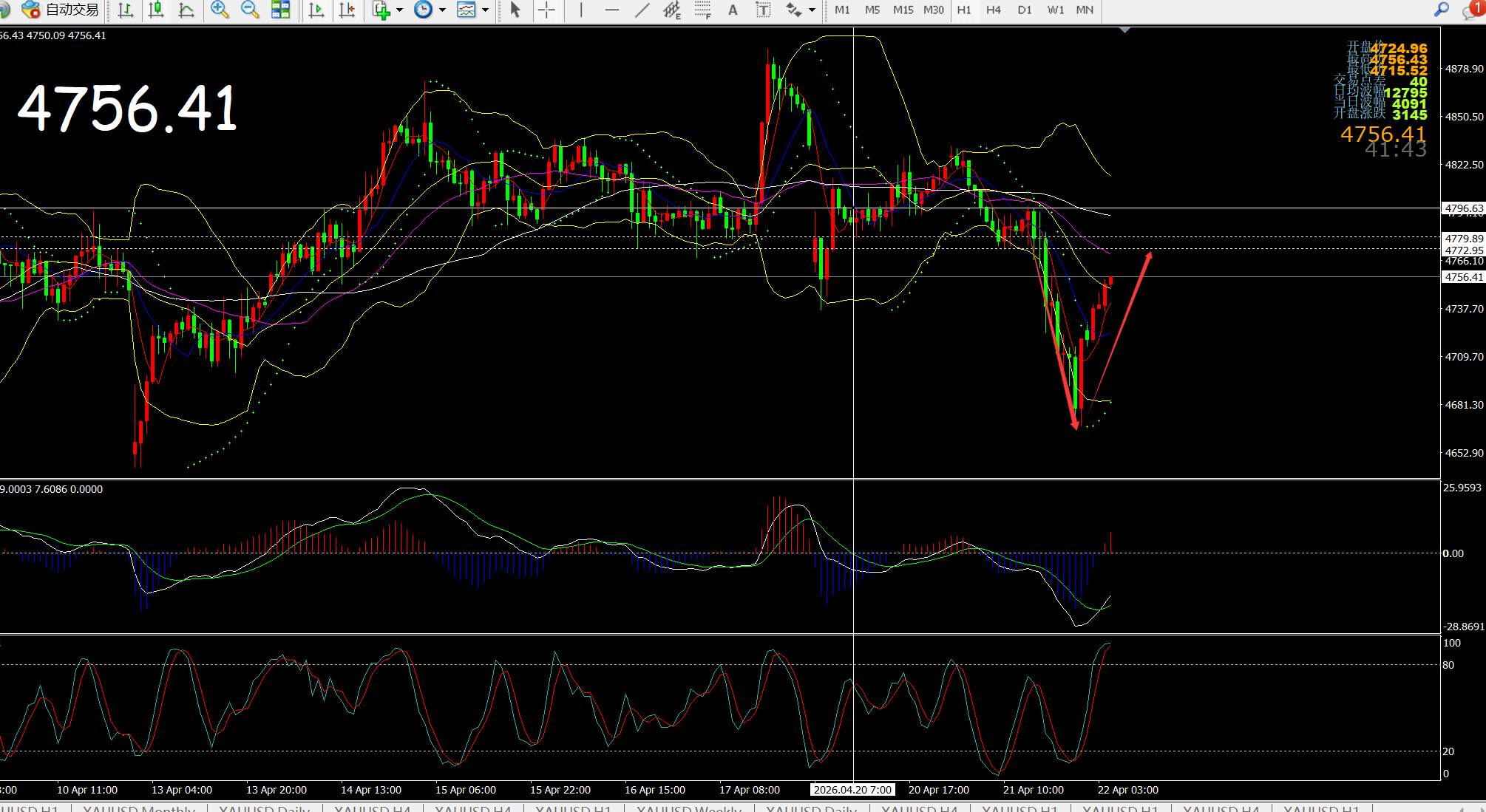Viewport: 1486px width, 812px height.
Task: Click the zoom out magnifier icon
Action: tap(250, 10)
